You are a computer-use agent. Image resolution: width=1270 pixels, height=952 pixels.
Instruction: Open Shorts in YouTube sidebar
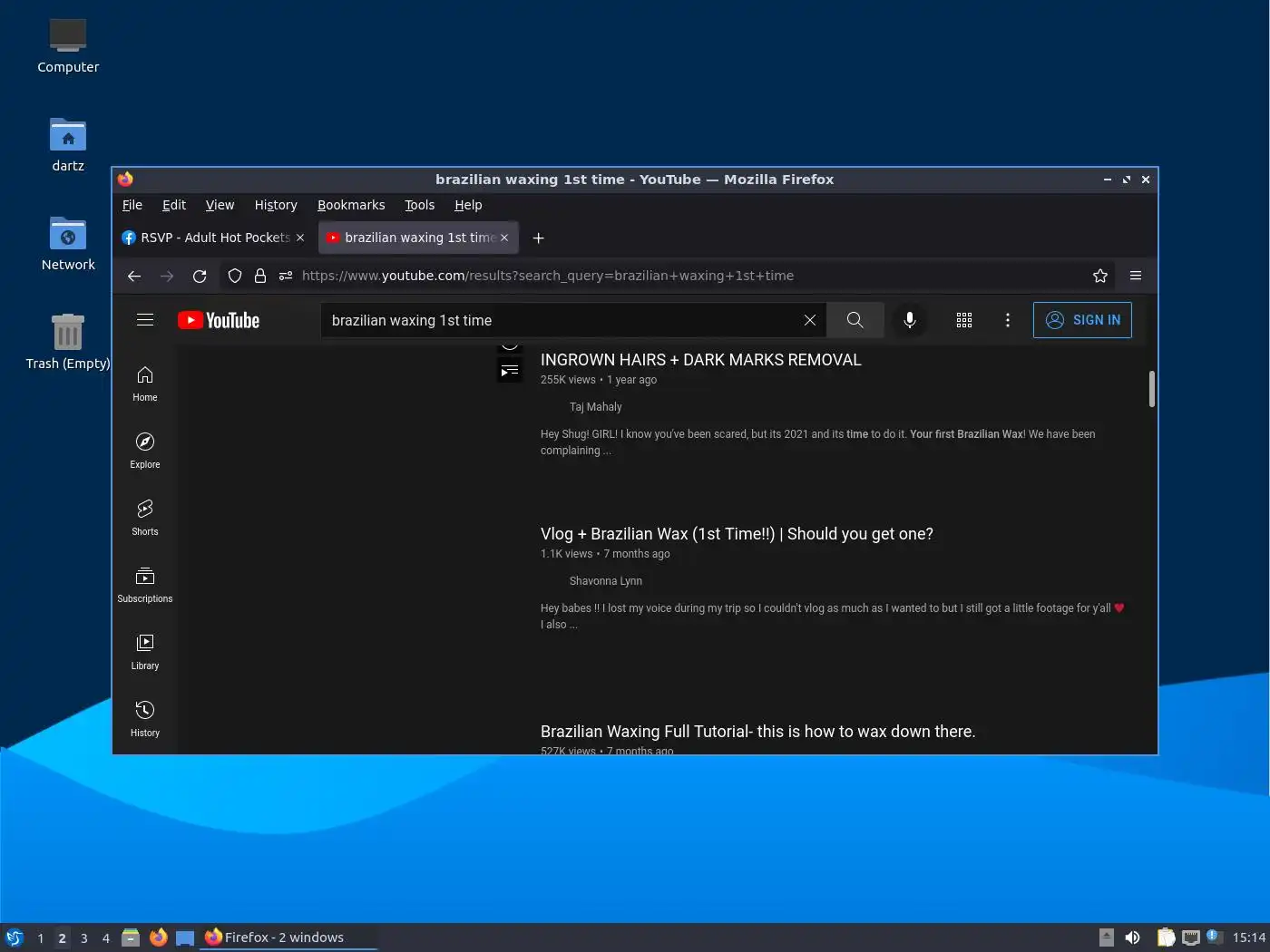point(145,518)
